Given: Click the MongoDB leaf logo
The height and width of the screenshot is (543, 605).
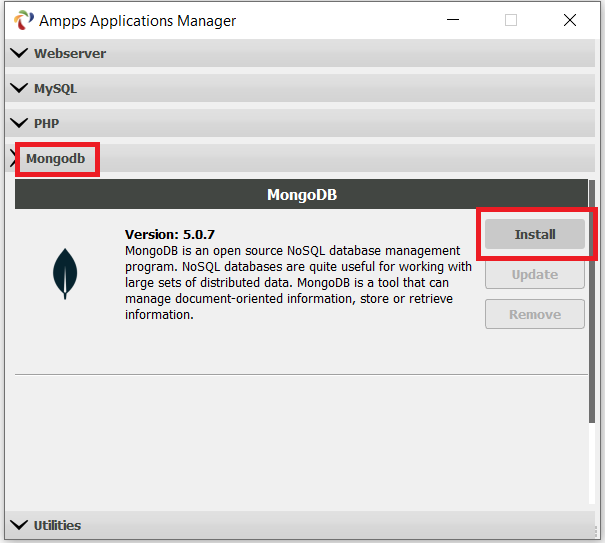Looking at the screenshot, I should coord(65,274).
